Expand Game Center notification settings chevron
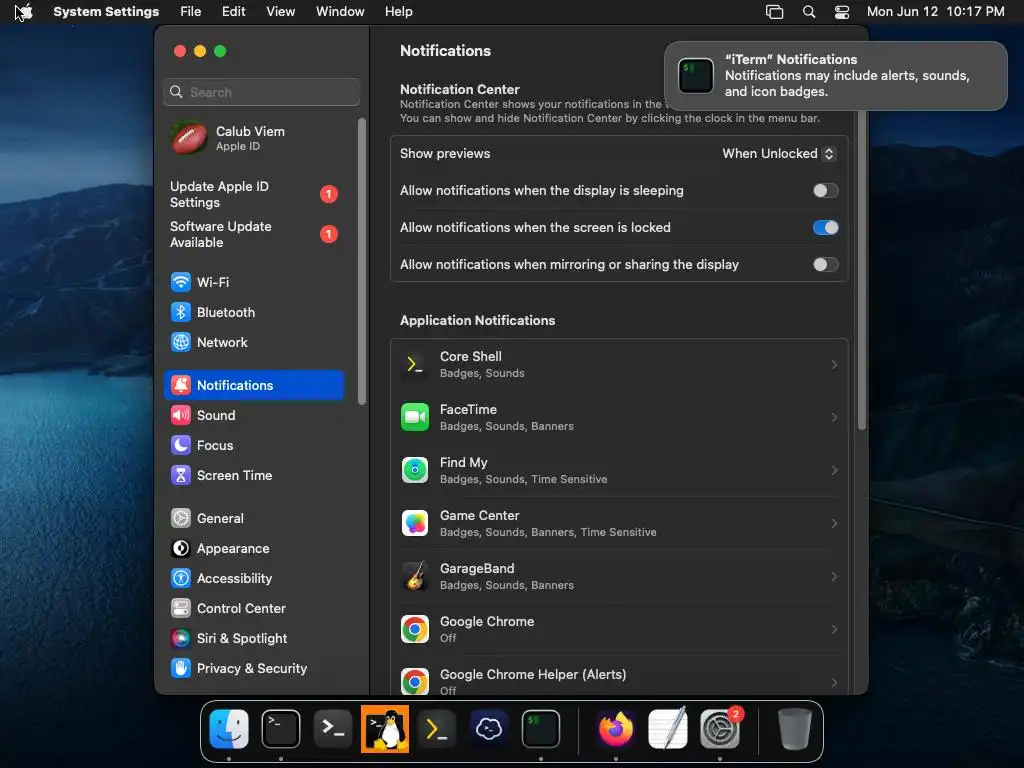The image size is (1024, 768). [834, 523]
